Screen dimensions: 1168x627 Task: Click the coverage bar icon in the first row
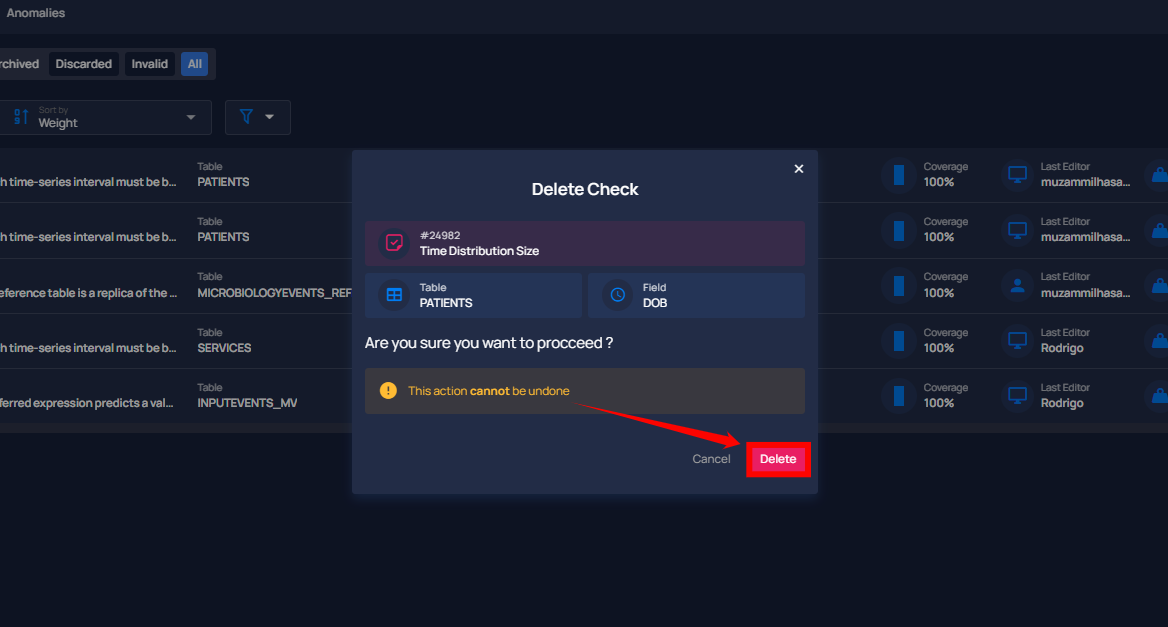coord(899,175)
